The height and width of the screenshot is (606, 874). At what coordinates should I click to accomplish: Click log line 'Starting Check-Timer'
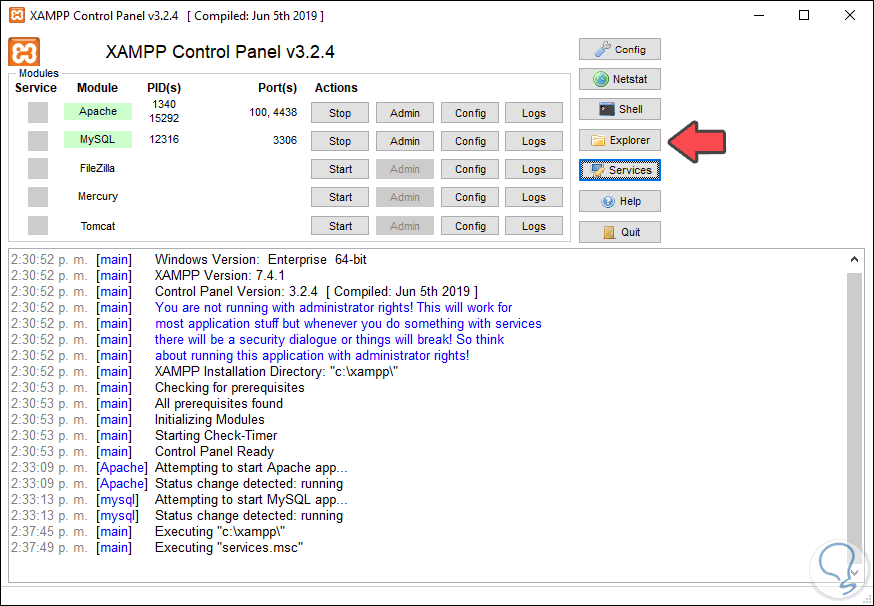tap(216, 435)
